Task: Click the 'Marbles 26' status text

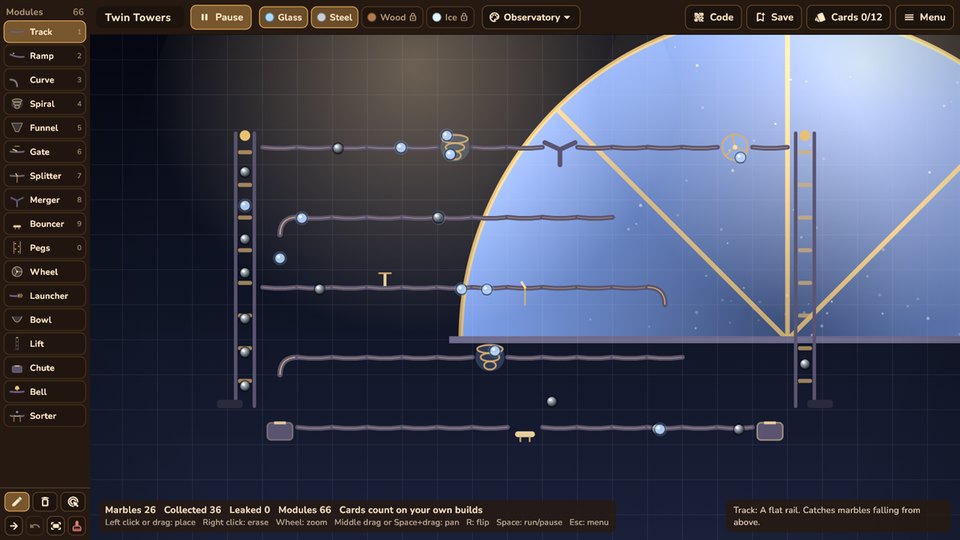Action: [x=130, y=509]
